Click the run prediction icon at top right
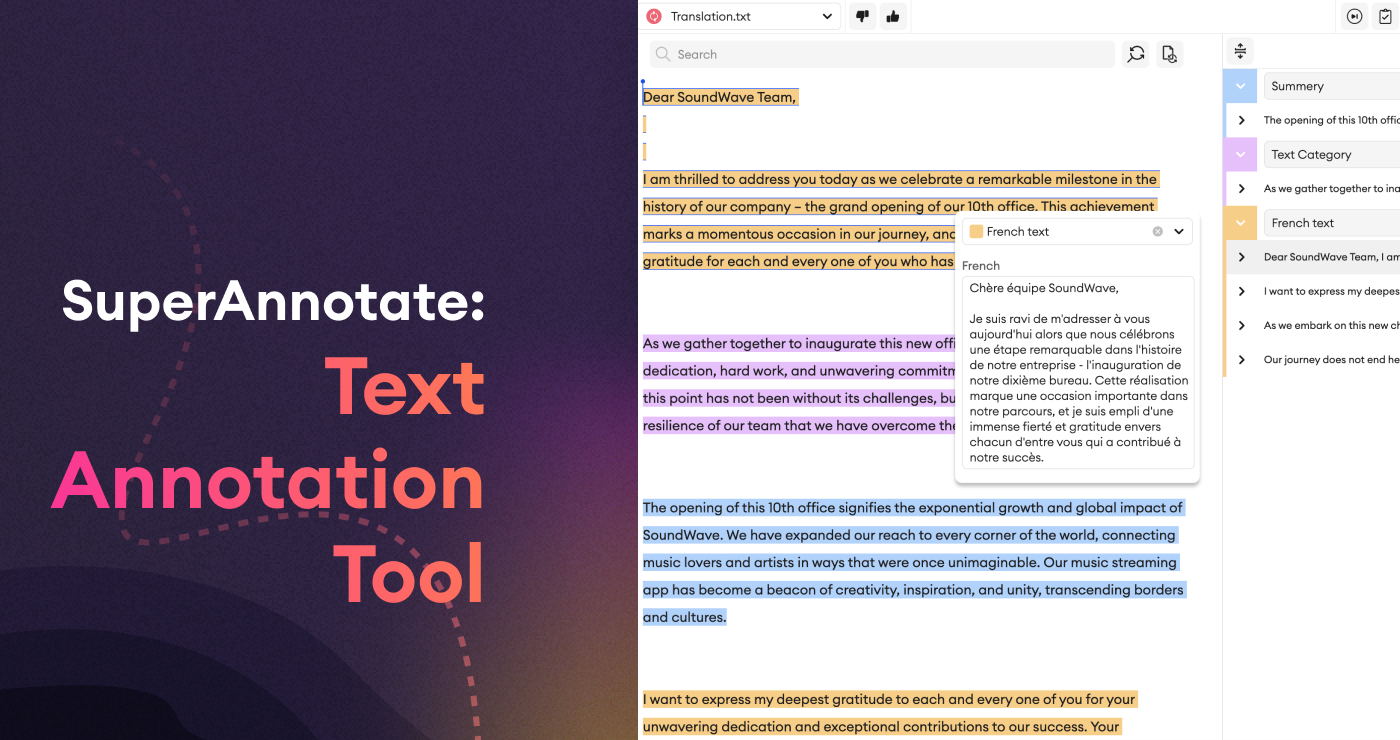The image size is (1400, 740). (x=1354, y=16)
